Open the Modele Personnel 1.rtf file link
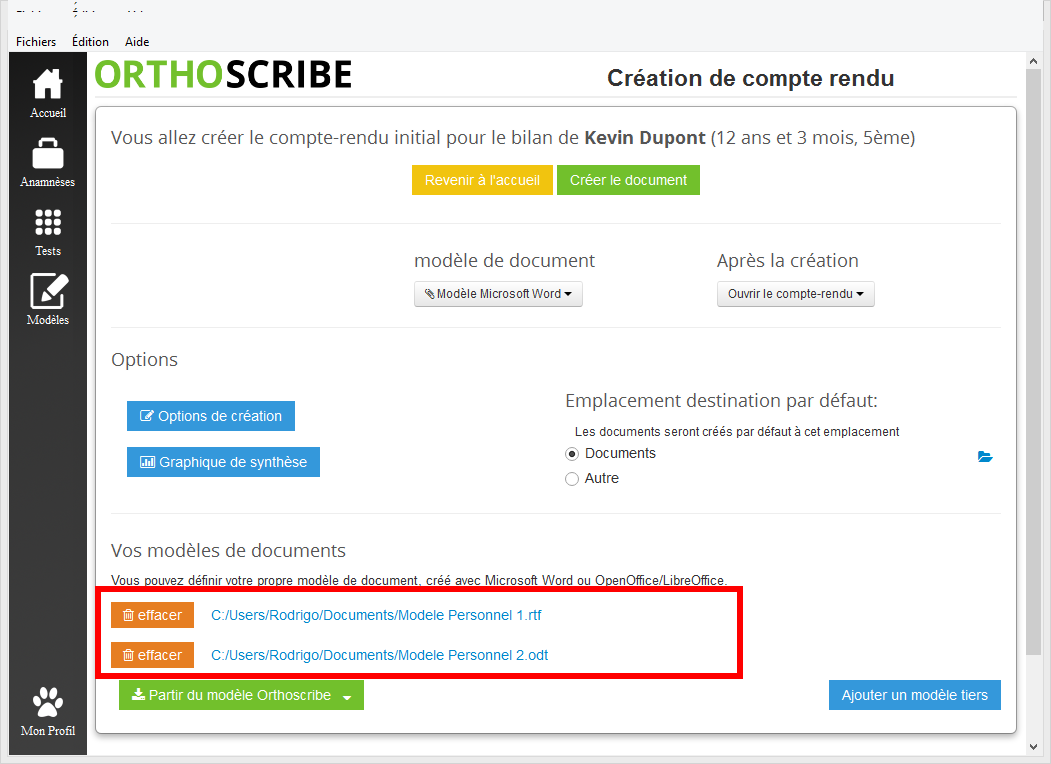The width and height of the screenshot is (1051, 764). pyautogui.click(x=376, y=615)
